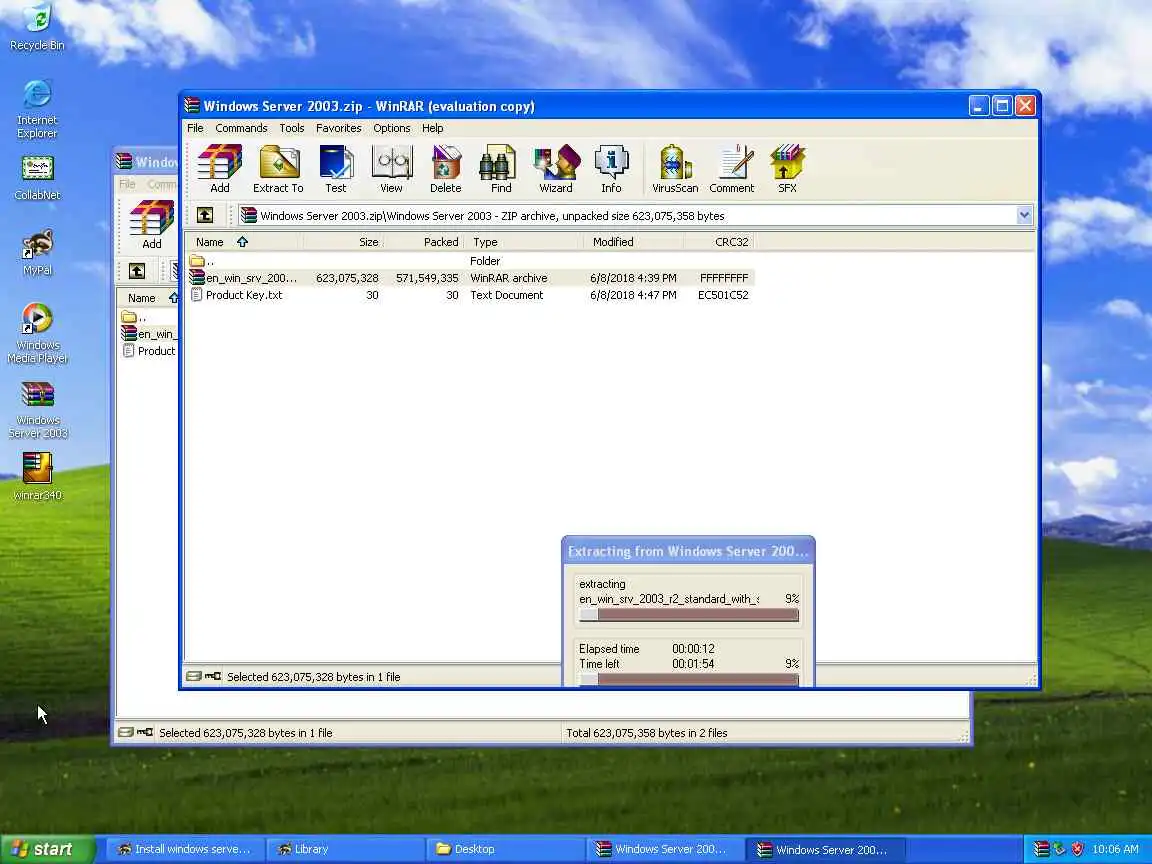Click up-folder button in background WinRAR window
Viewport: 1152px width, 864px height.
point(137,271)
